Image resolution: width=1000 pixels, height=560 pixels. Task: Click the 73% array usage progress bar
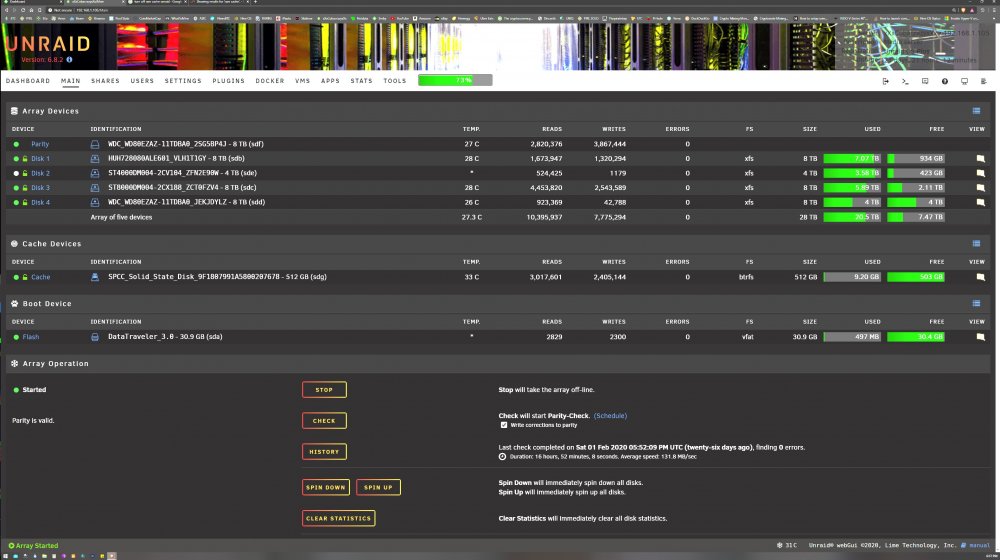[455, 80]
